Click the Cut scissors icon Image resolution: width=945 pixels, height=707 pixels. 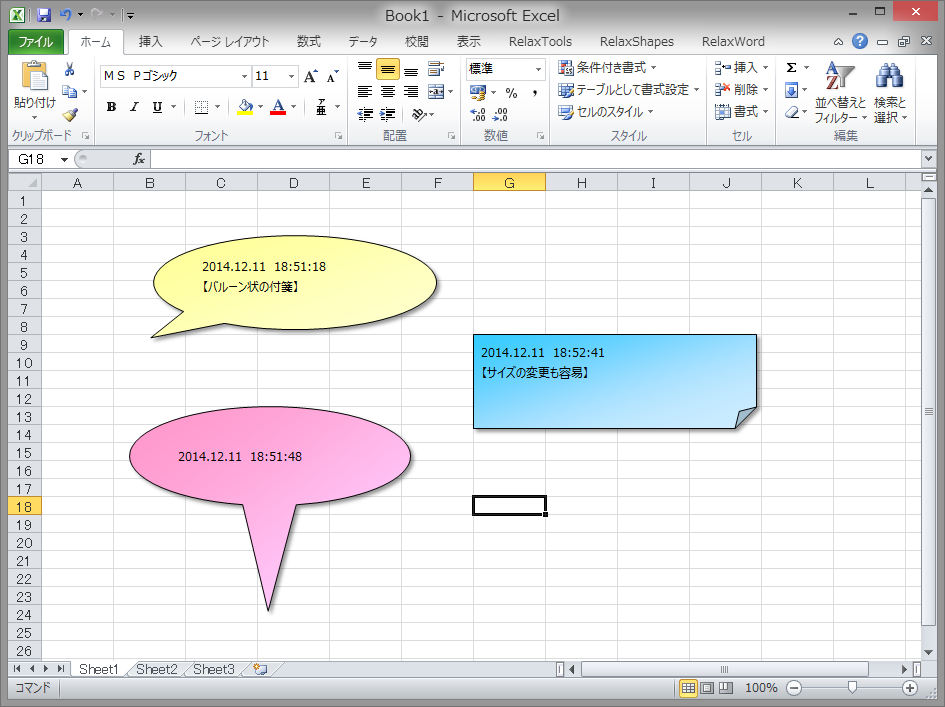pyautogui.click(x=69, y=69)
